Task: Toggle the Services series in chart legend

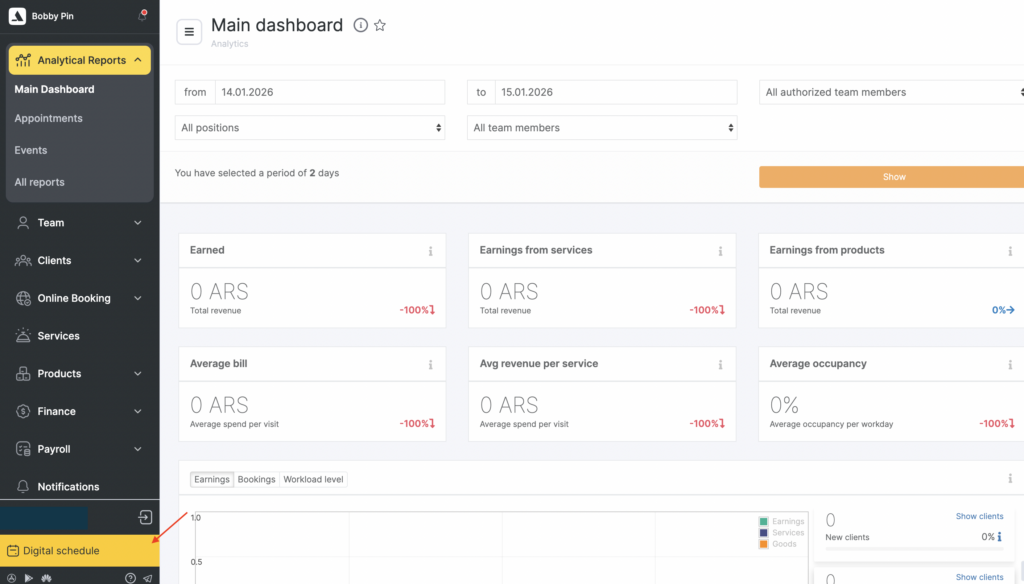Action: (782, 533)
